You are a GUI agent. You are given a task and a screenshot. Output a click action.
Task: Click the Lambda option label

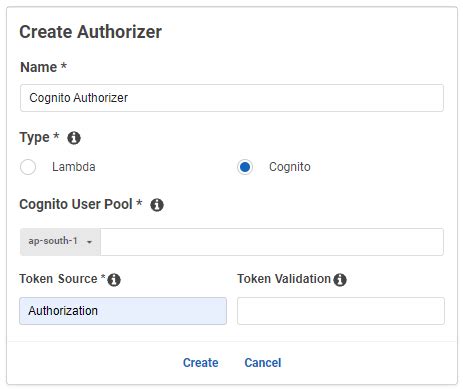[x=74, y=167]
